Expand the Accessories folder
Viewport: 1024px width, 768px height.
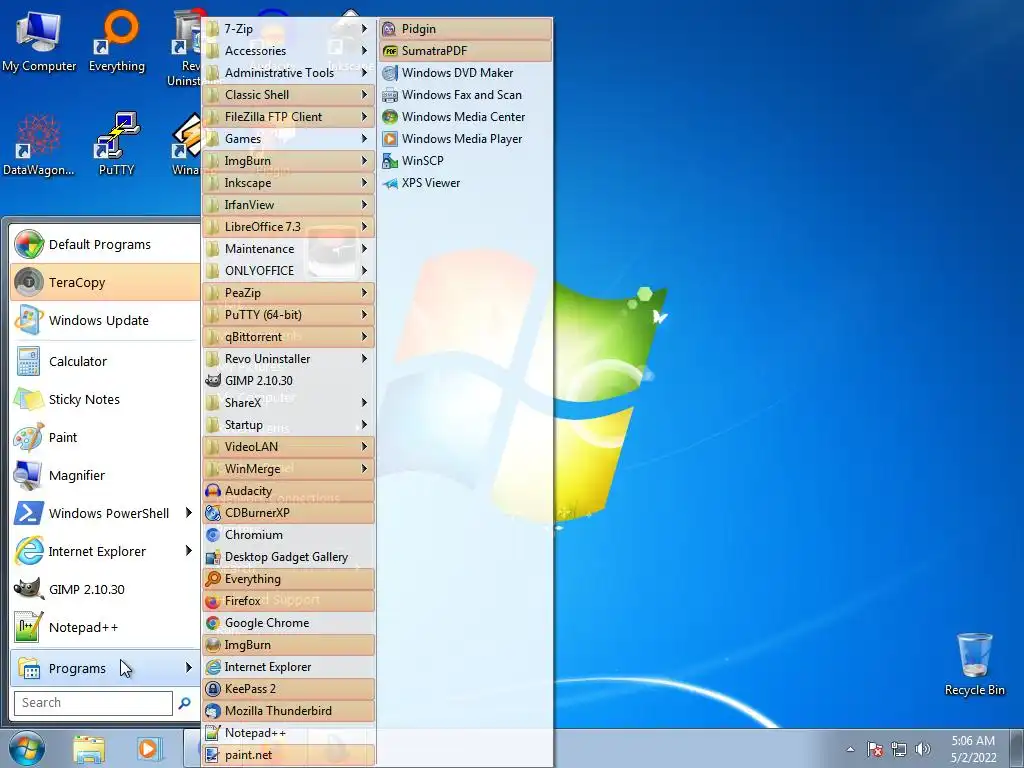[x=289, y=51]
